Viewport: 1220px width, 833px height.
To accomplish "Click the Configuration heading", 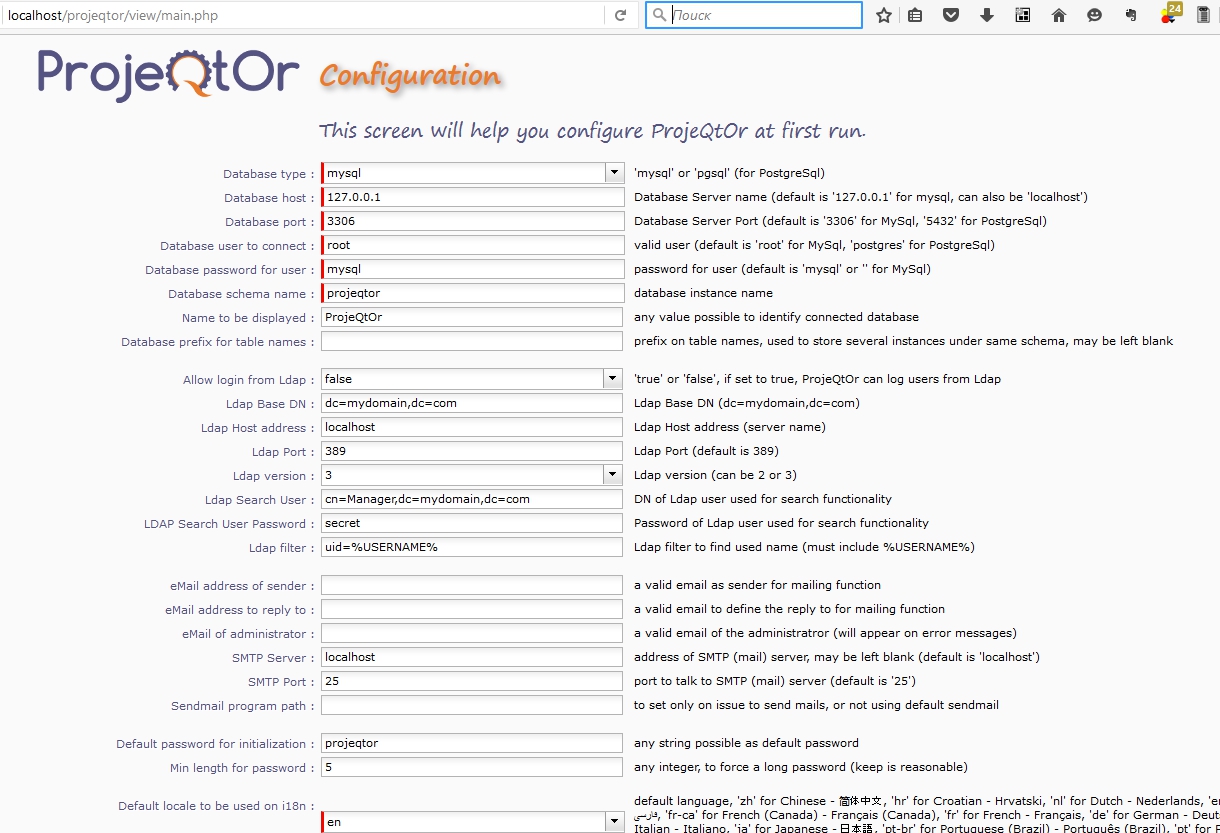I will [410, 76].
